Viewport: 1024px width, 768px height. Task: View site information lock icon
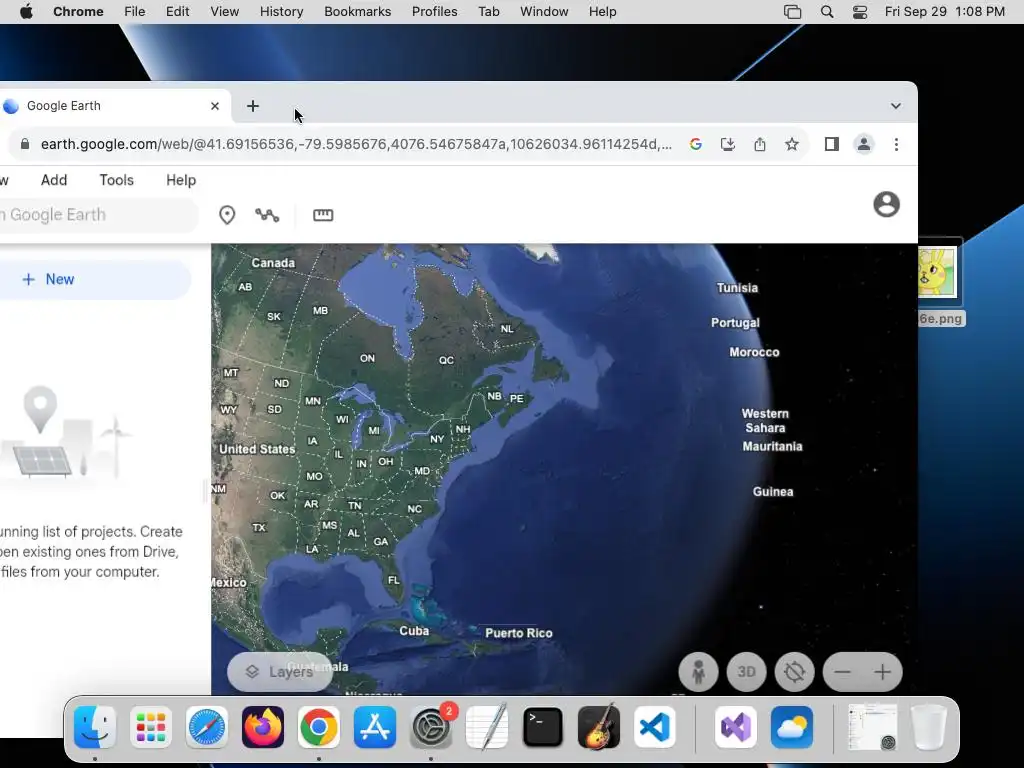tap(25, 144)
